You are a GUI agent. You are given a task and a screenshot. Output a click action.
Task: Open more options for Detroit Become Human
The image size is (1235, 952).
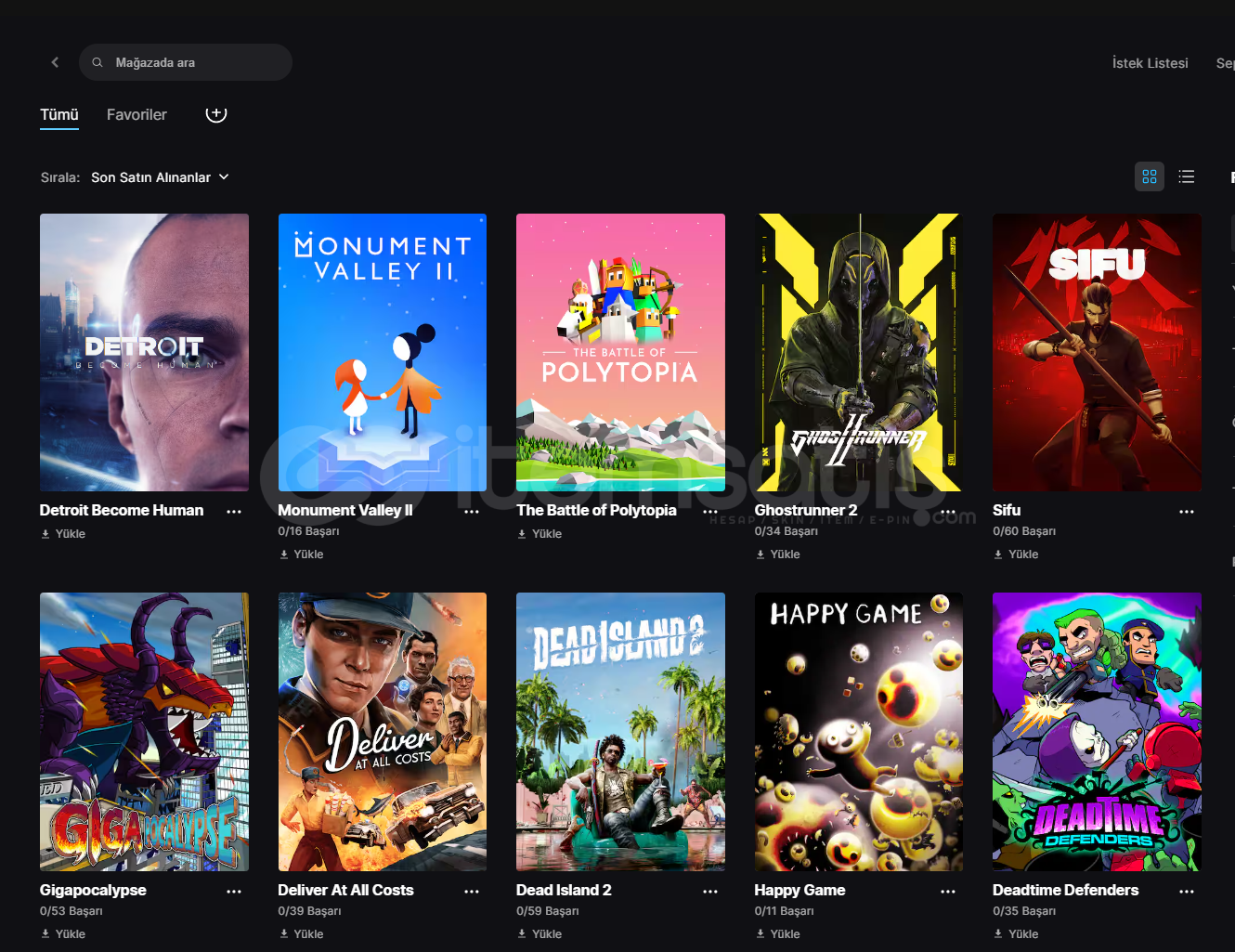tap(234, 512)
